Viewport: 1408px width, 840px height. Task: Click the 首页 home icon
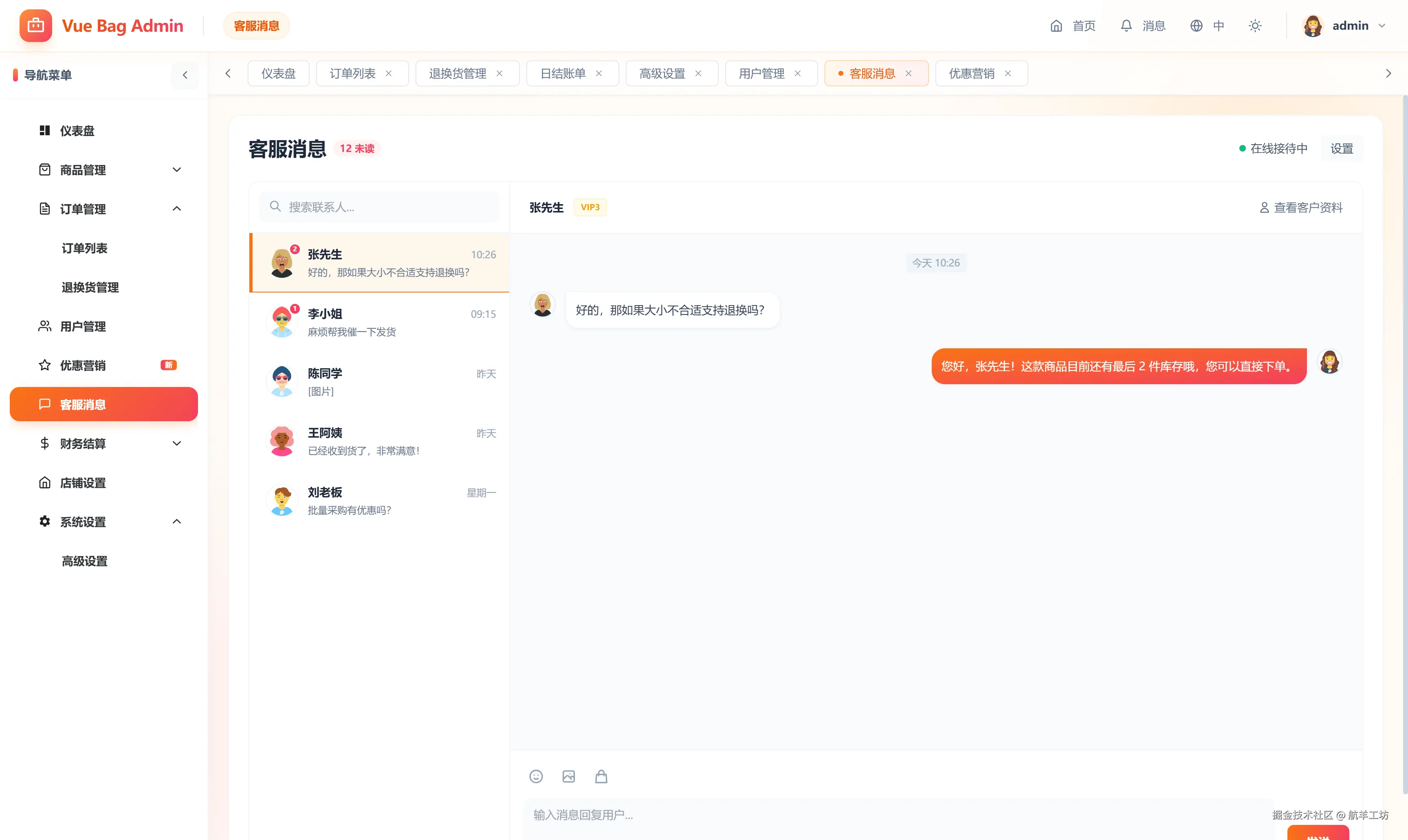(1056, 26)
